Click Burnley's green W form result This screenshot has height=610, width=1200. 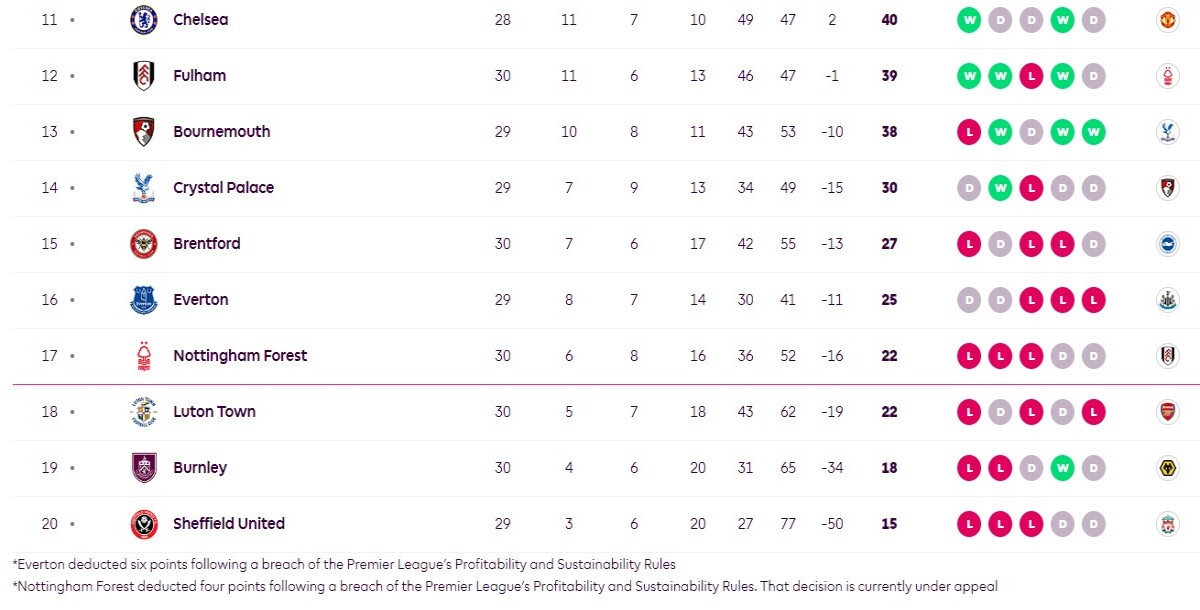pyautogui.click(x=1062, y=468)
